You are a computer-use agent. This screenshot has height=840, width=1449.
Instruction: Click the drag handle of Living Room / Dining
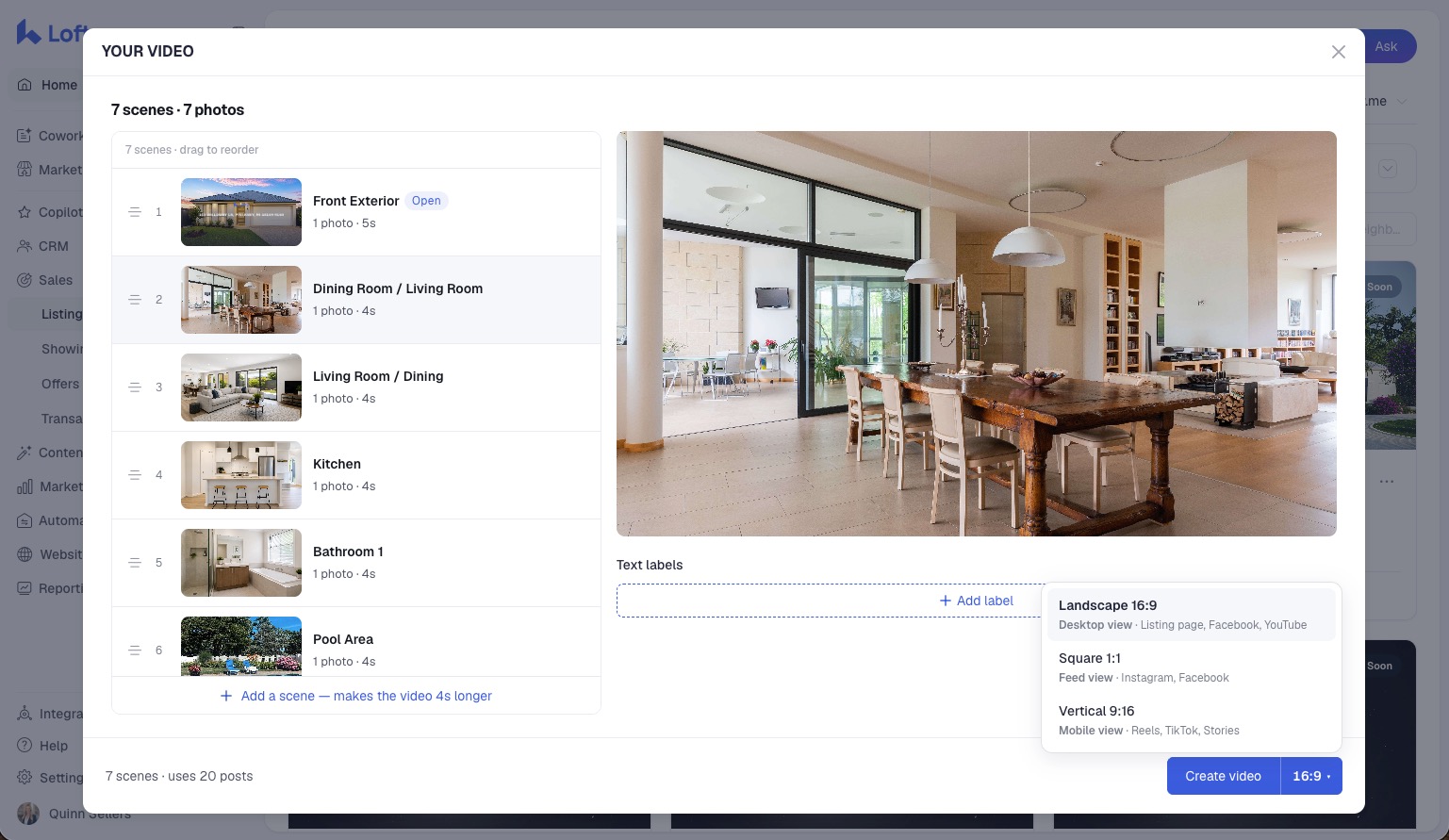pyautogui.click(x=135, y=387)
